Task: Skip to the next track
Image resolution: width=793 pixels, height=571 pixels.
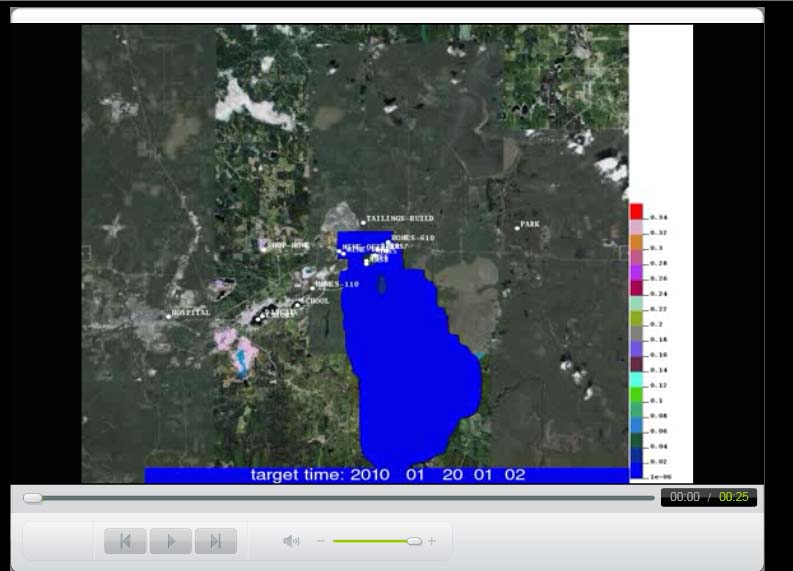Action: pos(215,541)
